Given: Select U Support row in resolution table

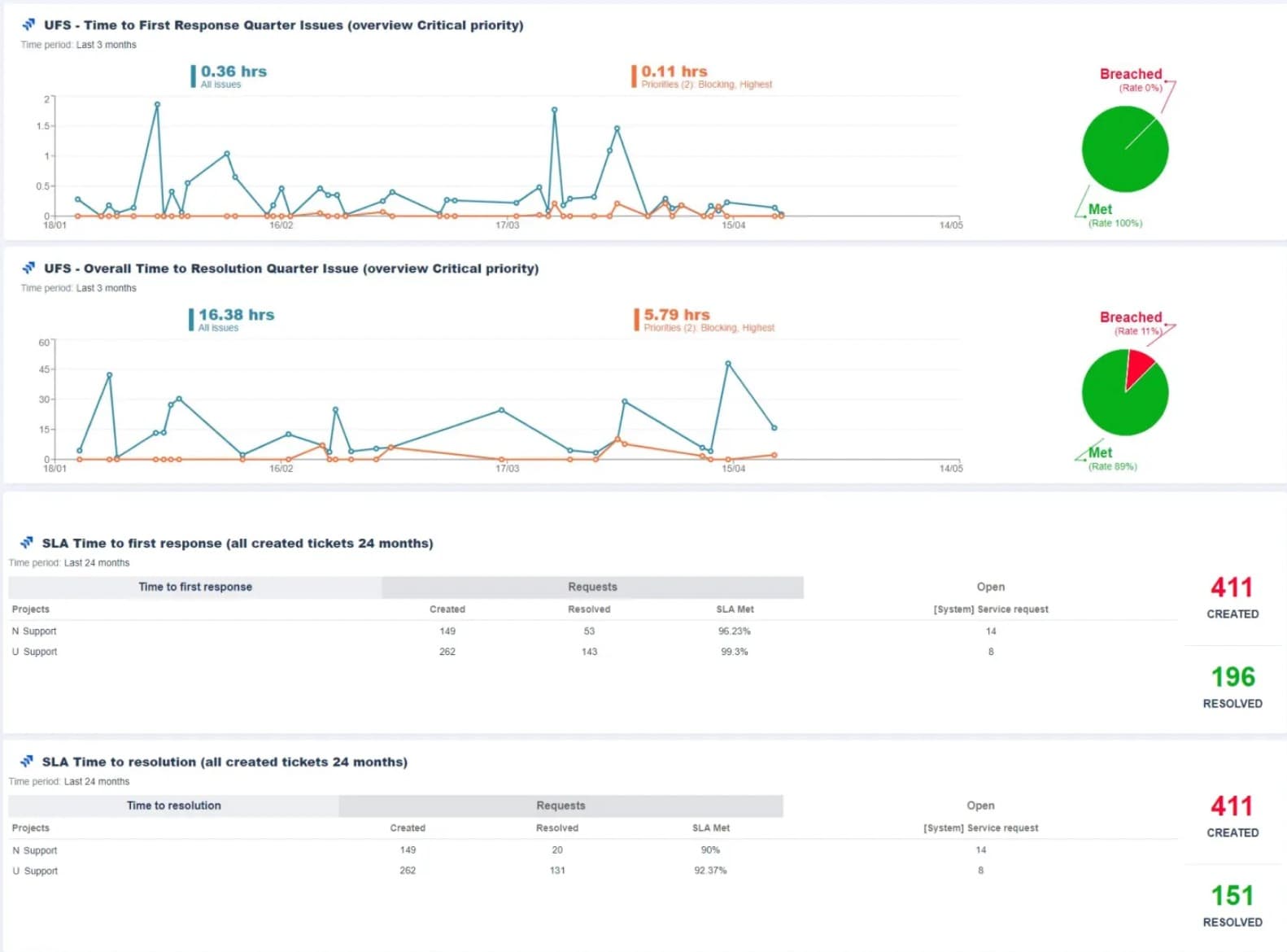Looking at the screenshot, I should (x=593, y=871).
